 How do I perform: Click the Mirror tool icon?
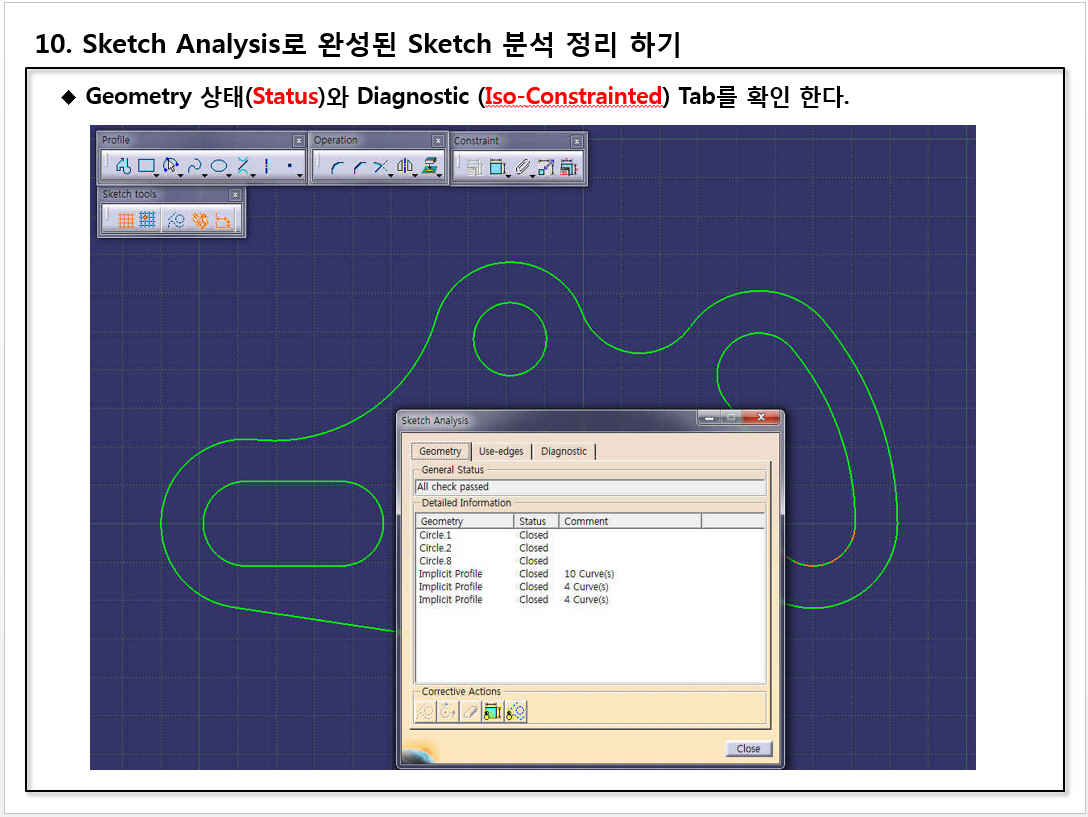click(x=405, y=167)
